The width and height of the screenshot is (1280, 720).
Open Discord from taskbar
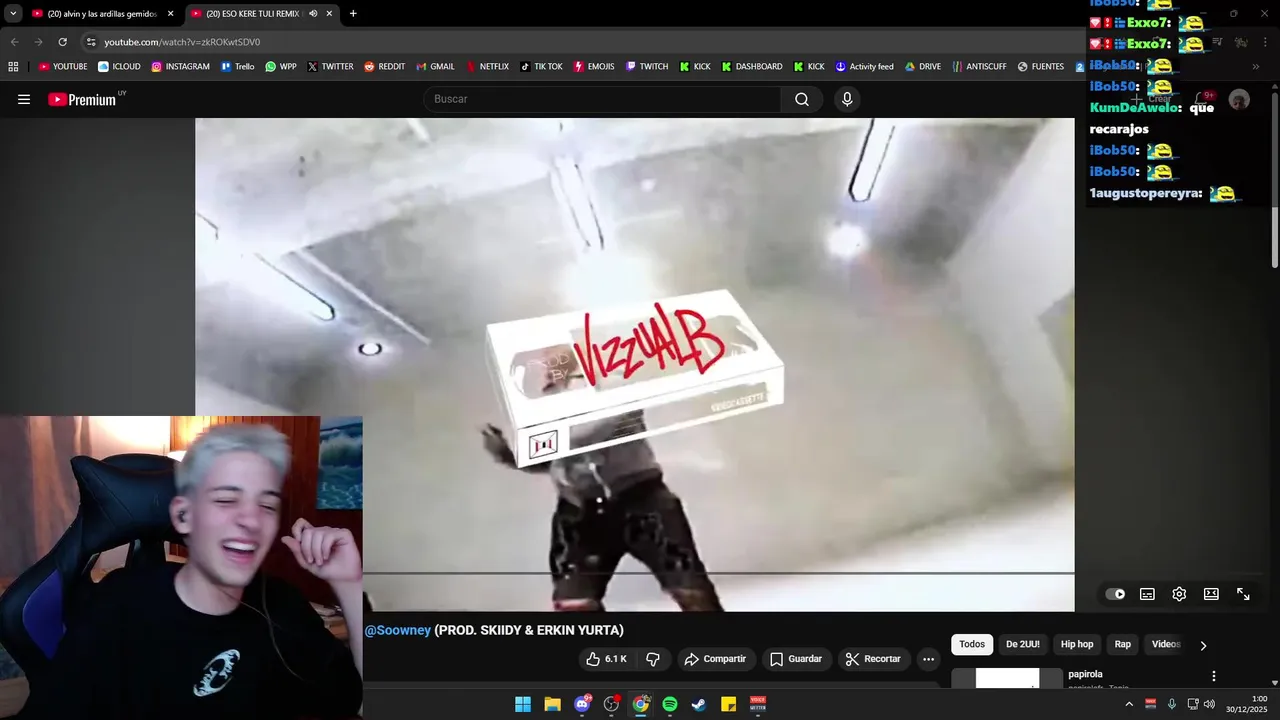click(582, 704)
